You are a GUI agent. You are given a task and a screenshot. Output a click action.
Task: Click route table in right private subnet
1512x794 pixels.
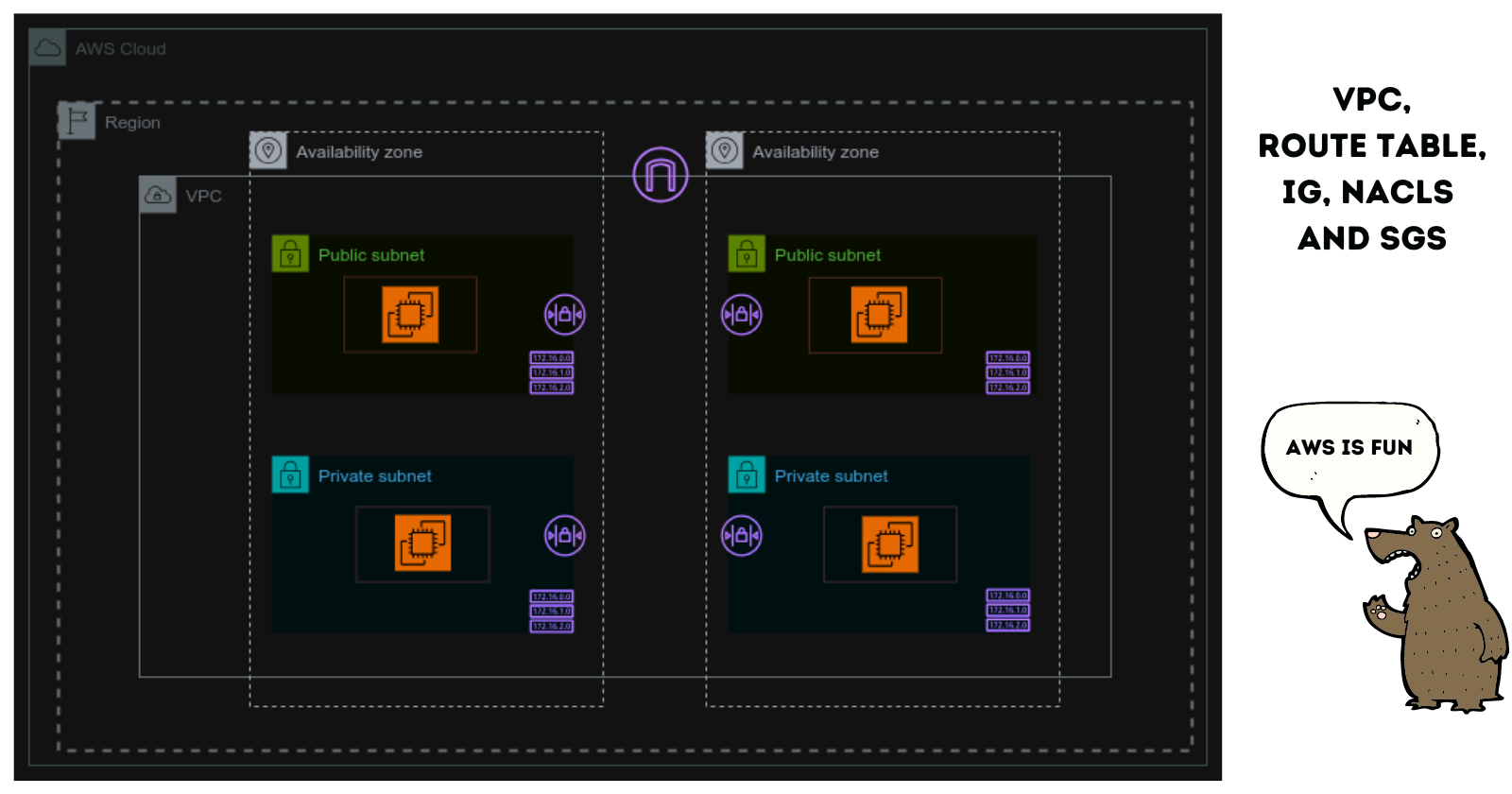click(x=1008, y=611)
